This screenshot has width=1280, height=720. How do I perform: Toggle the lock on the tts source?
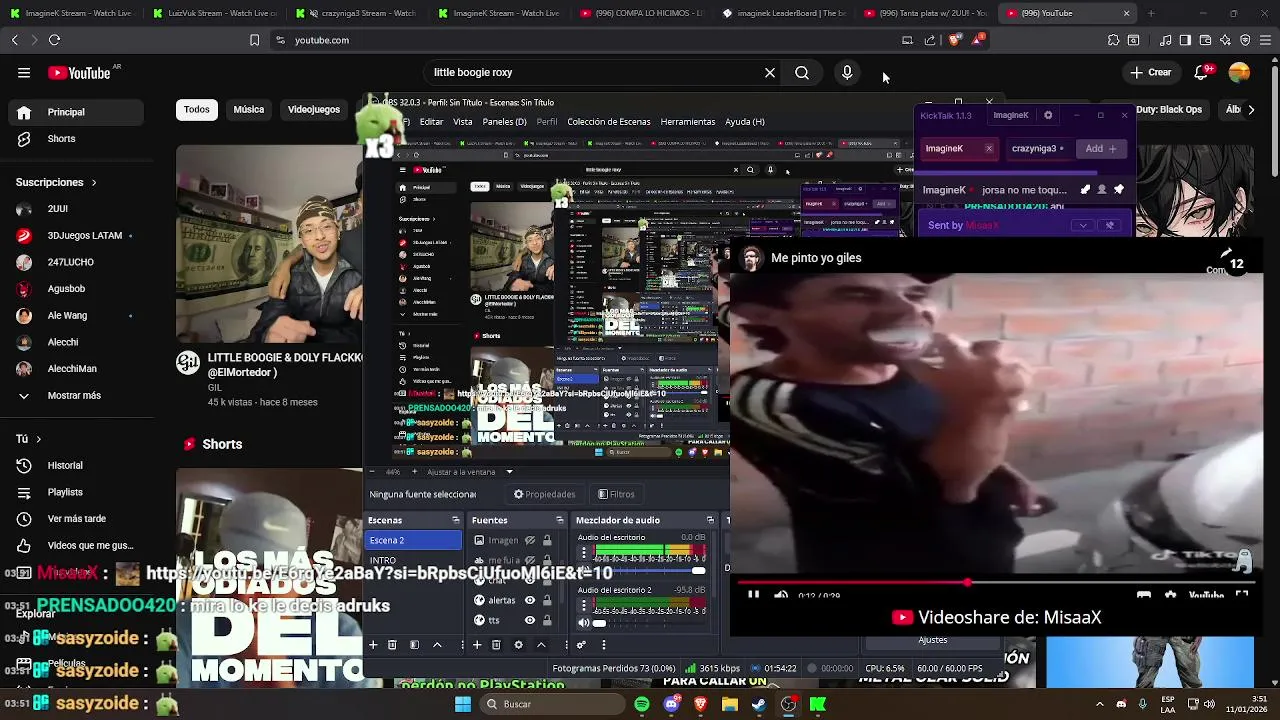pos(546,620)
